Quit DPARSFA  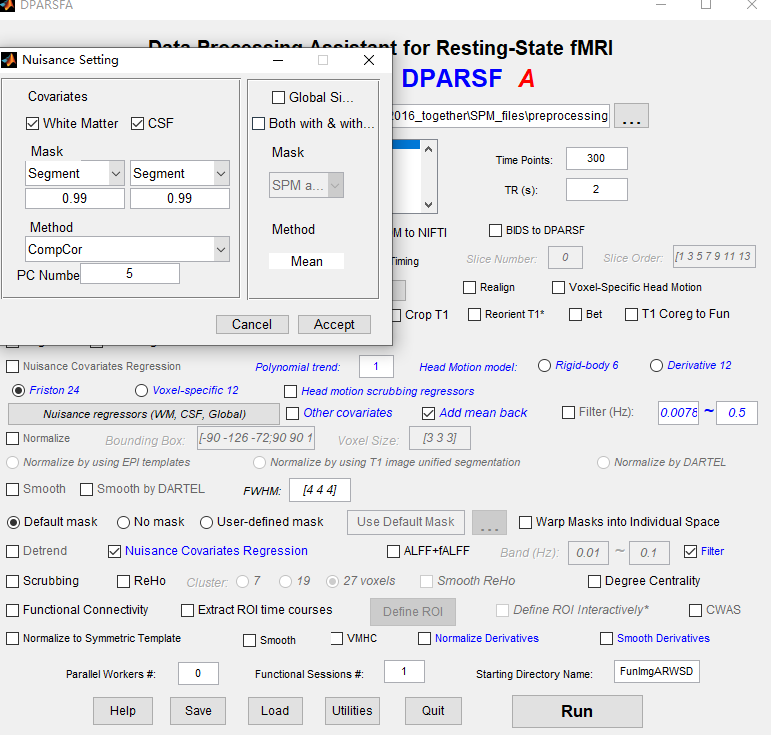(433, 711)
